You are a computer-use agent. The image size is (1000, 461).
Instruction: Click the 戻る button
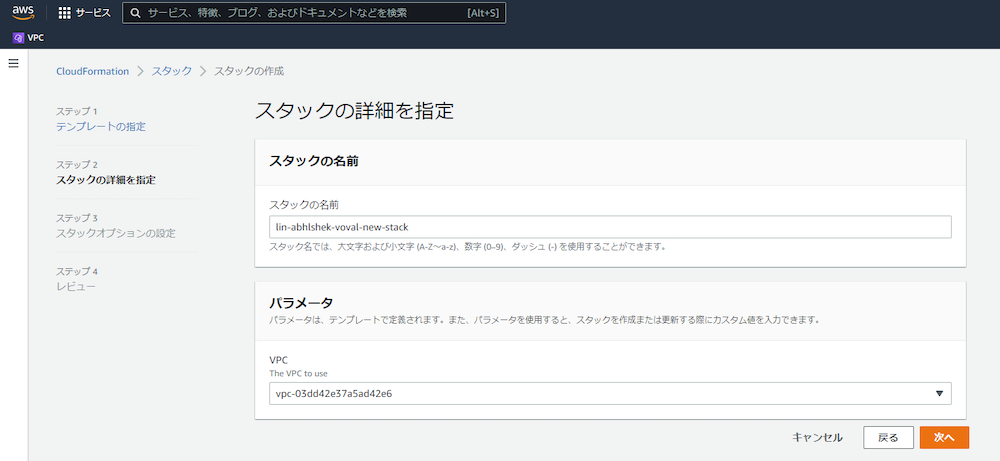point(887,437)
